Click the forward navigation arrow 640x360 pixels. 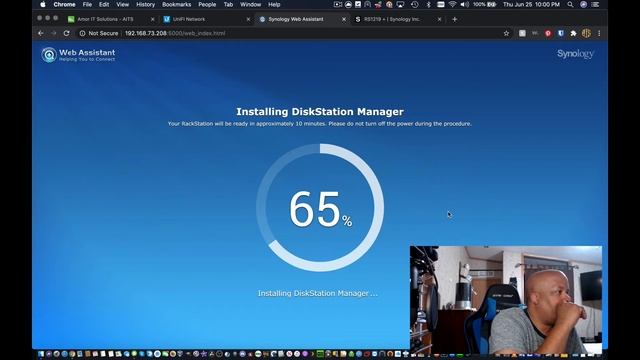coord(53,33)
